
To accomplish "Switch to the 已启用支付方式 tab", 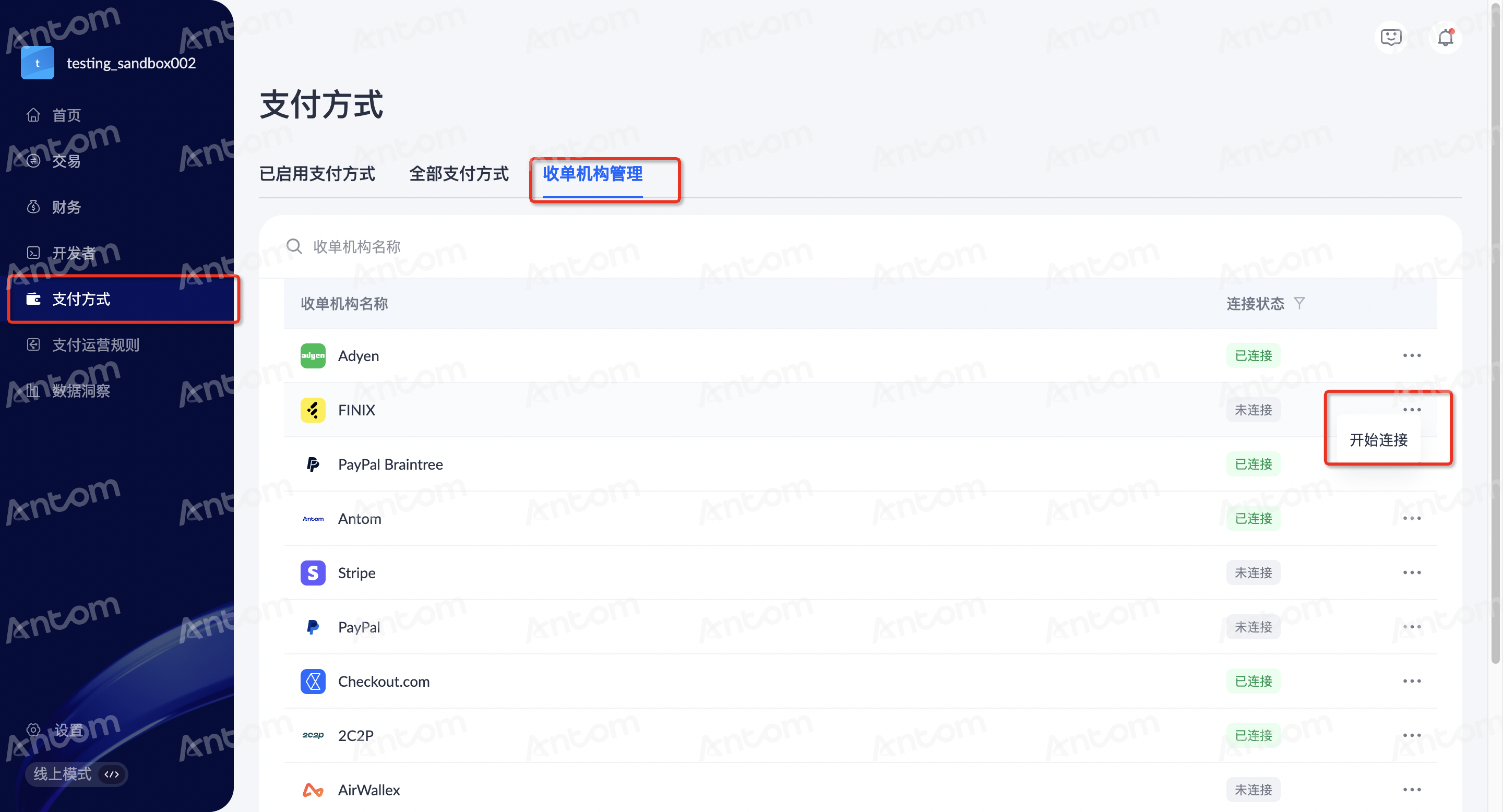I will pyautogui.click(x=317, y=174).
